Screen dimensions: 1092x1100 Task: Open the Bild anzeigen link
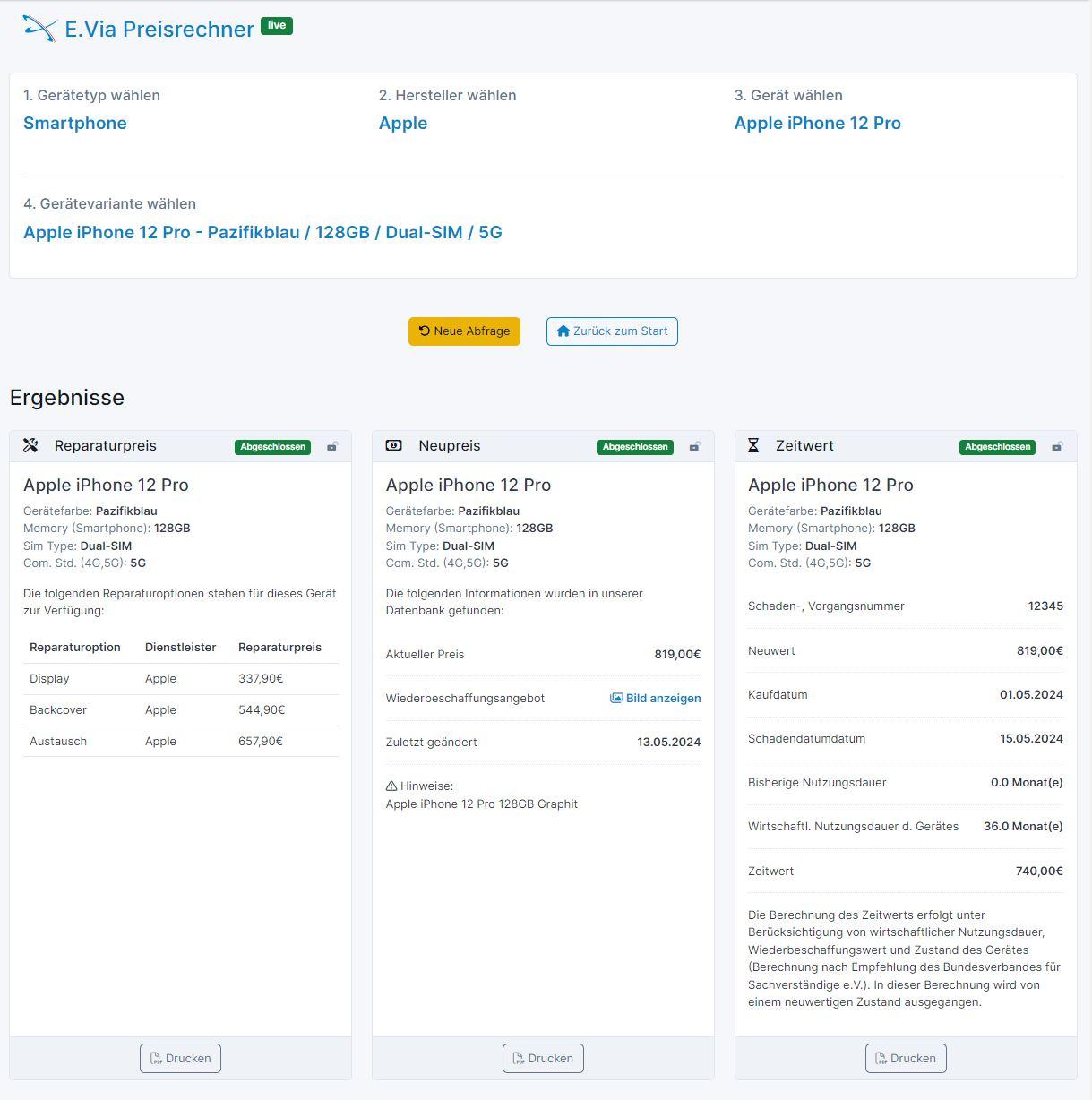point(656,699)
